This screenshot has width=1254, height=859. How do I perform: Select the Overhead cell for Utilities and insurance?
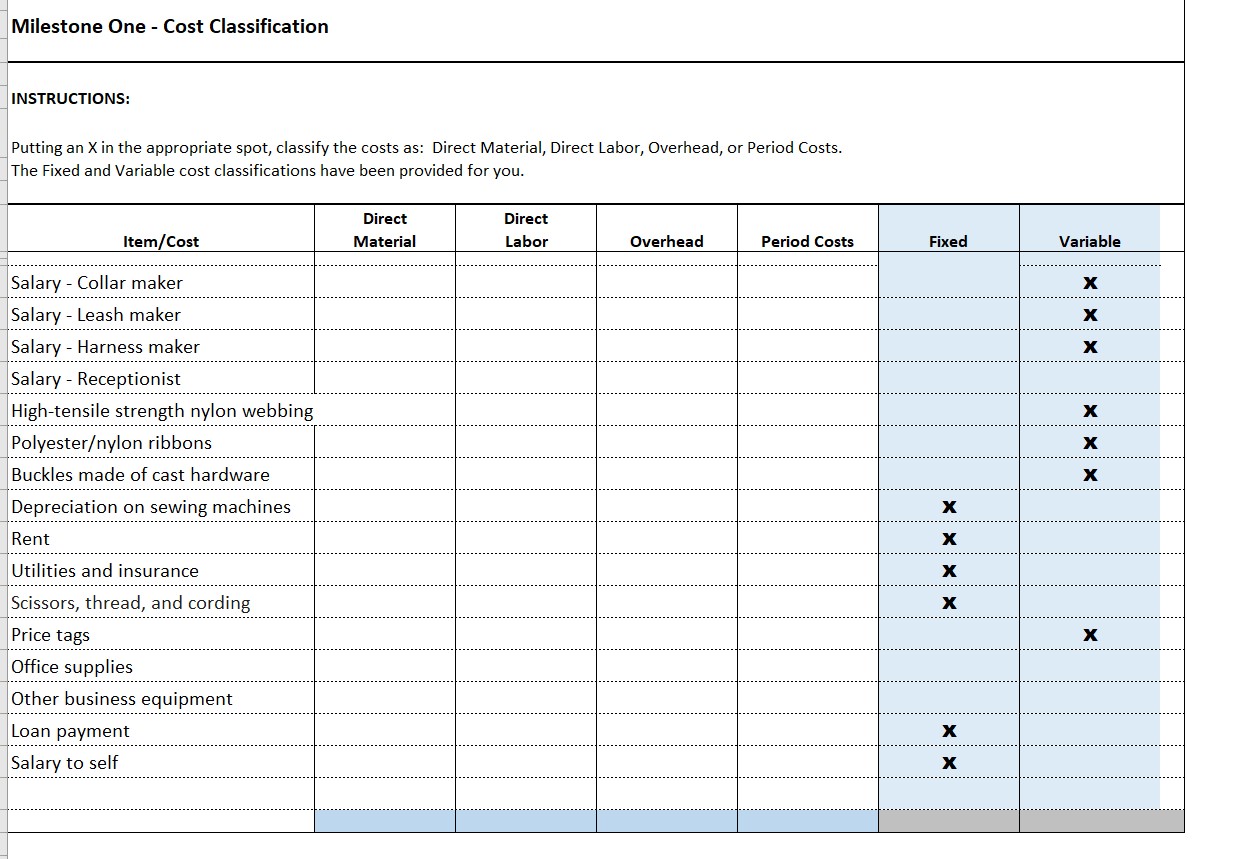[666, 571]
